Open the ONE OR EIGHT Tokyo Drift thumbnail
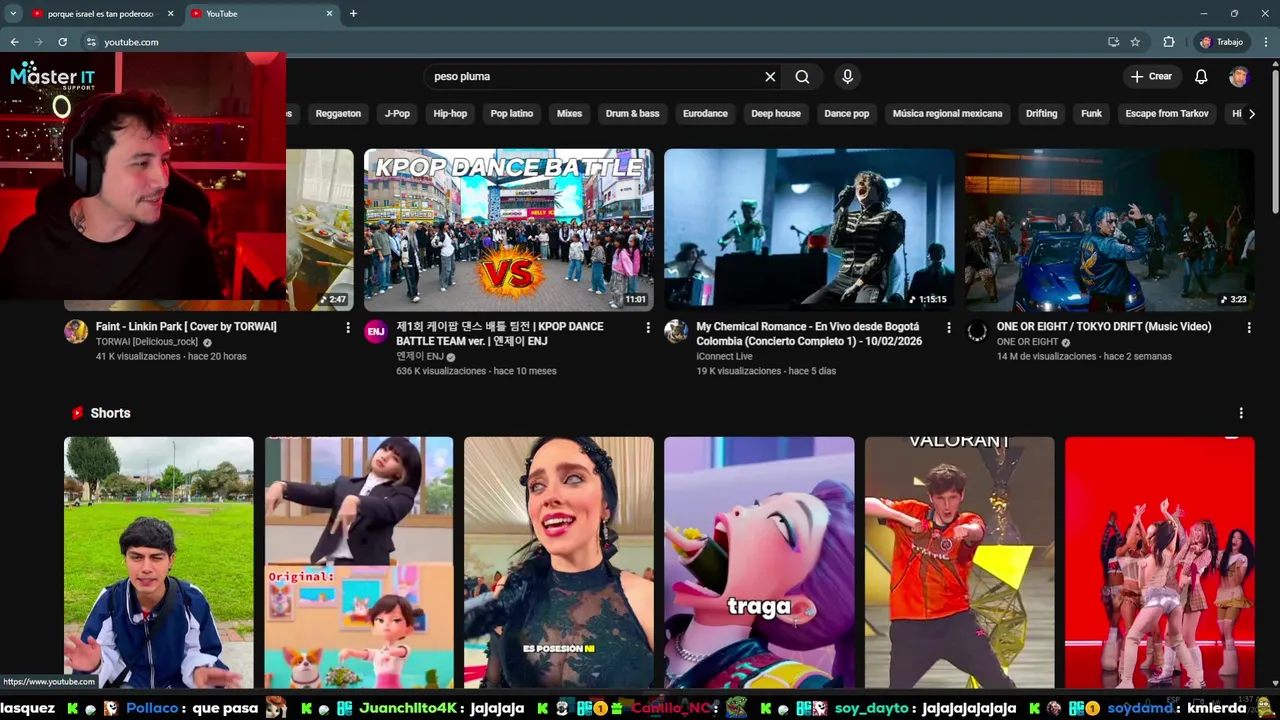The image size is (1280, 720). [1109, 230]
